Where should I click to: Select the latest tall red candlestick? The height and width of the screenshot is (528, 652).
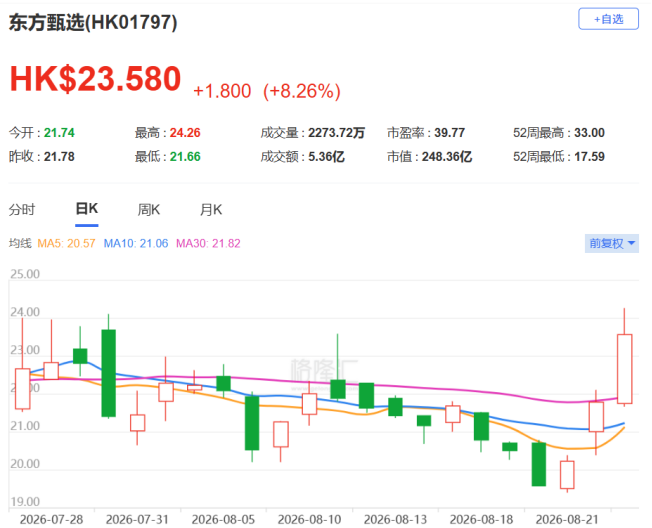coord(625,369)
